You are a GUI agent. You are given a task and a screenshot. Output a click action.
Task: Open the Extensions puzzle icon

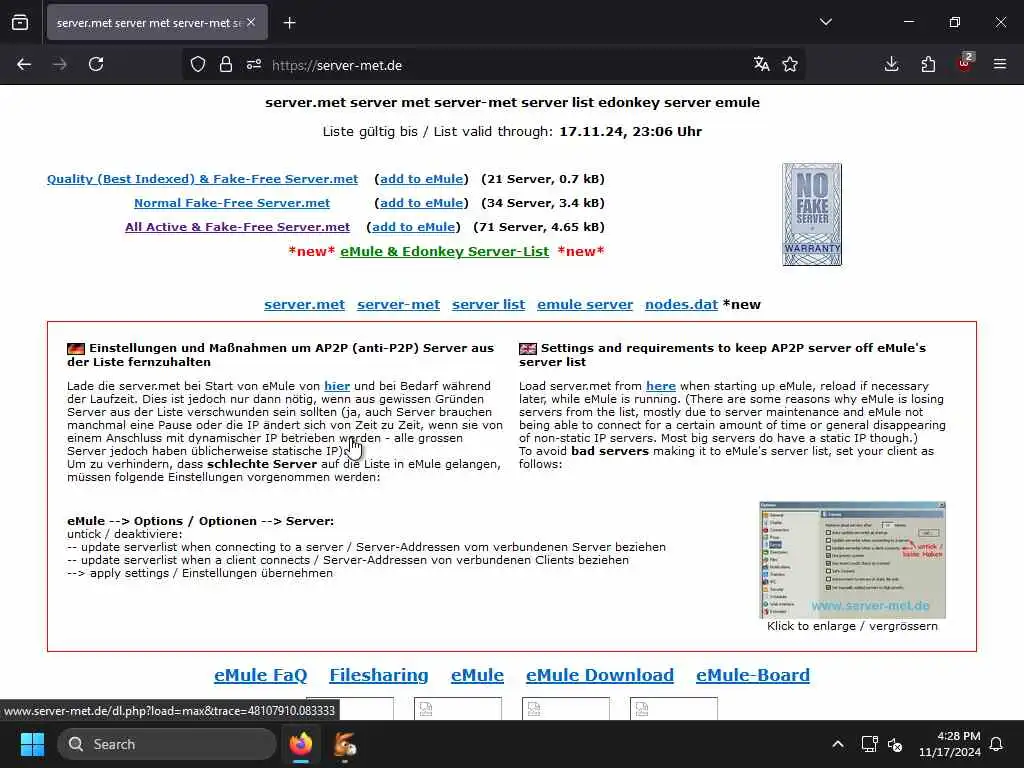click(x=928, y=64)
